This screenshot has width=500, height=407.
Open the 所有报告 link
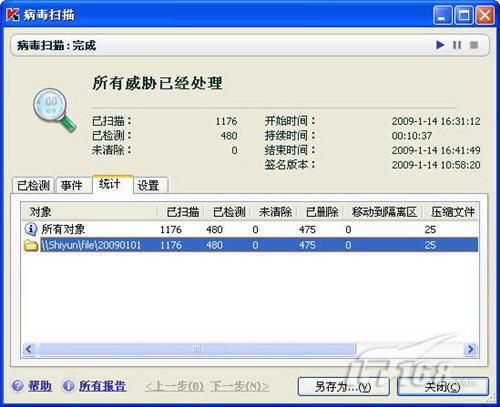coord(102,386)
